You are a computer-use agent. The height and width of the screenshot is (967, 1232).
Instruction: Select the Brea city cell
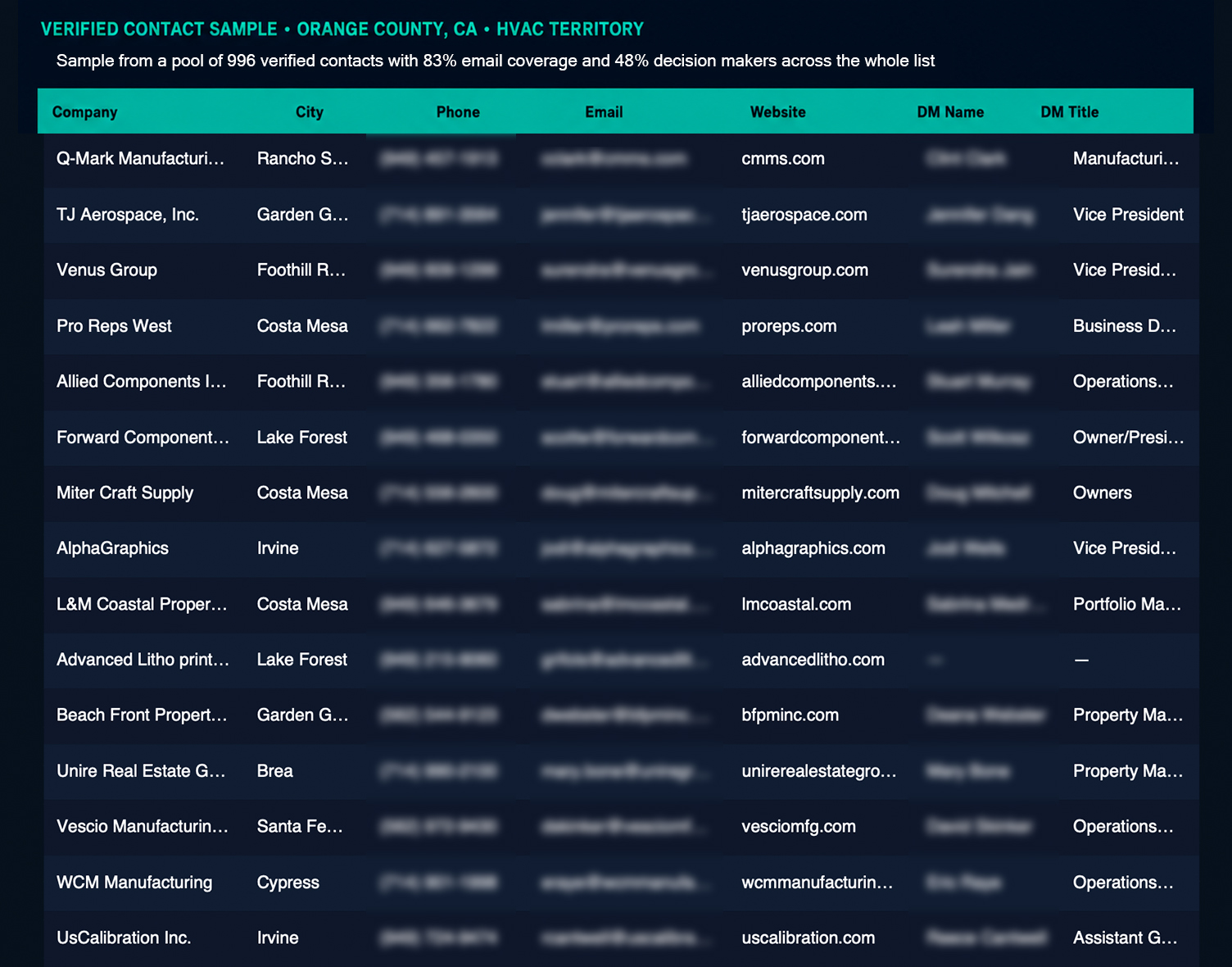coord(275,771)
